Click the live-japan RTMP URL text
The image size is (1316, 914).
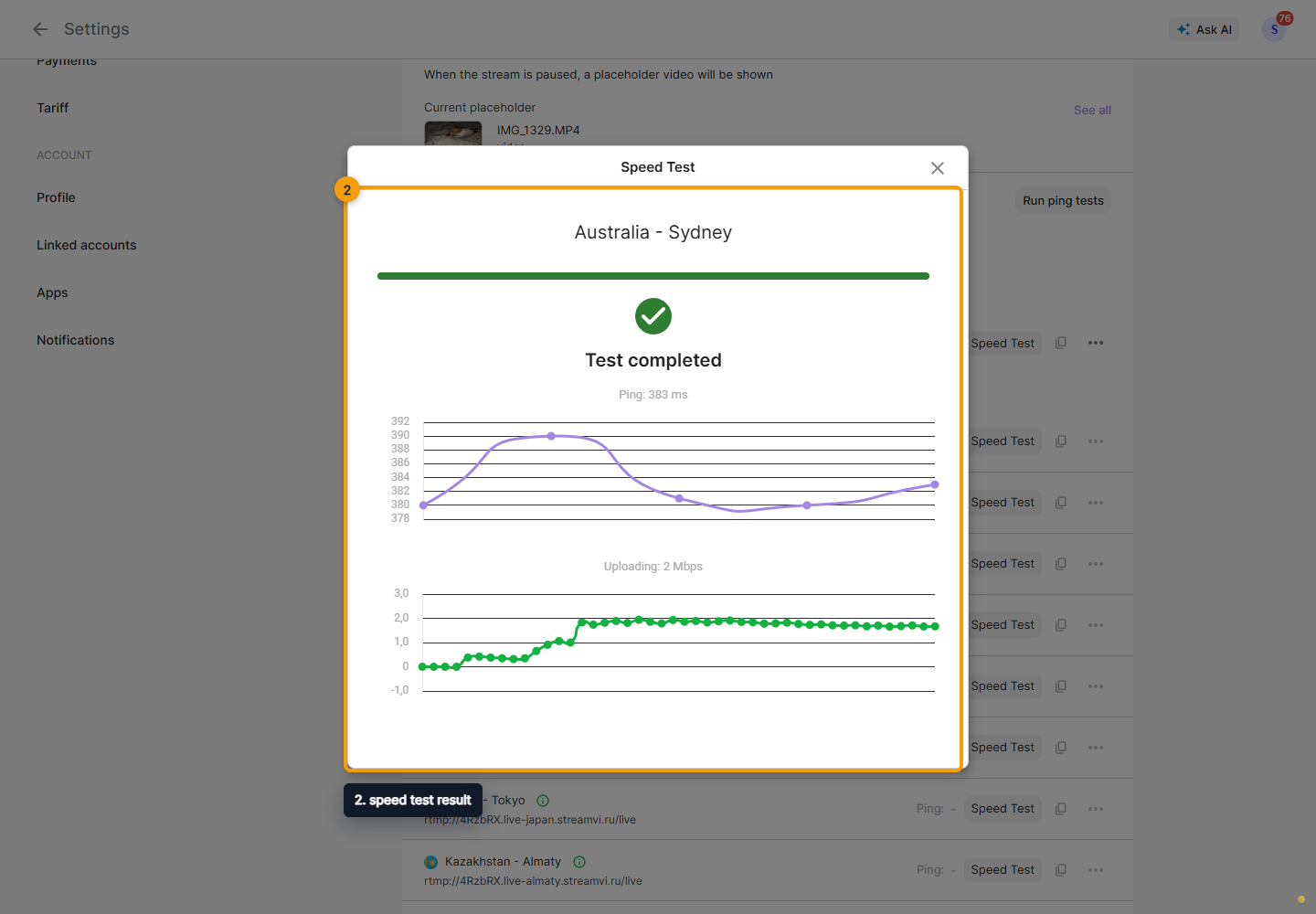[x=530, y=820]
